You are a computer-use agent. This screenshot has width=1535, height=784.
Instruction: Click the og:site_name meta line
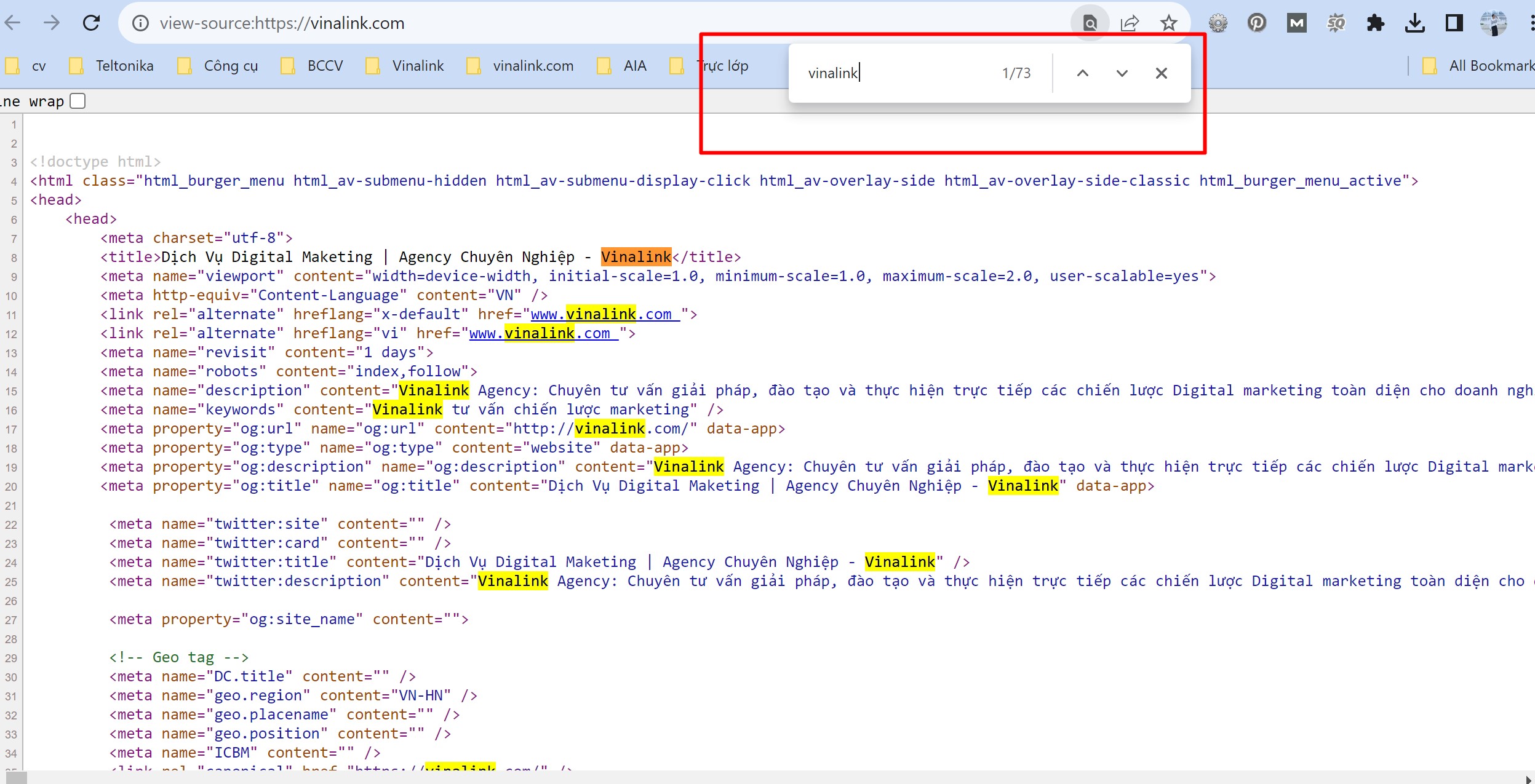289,619
